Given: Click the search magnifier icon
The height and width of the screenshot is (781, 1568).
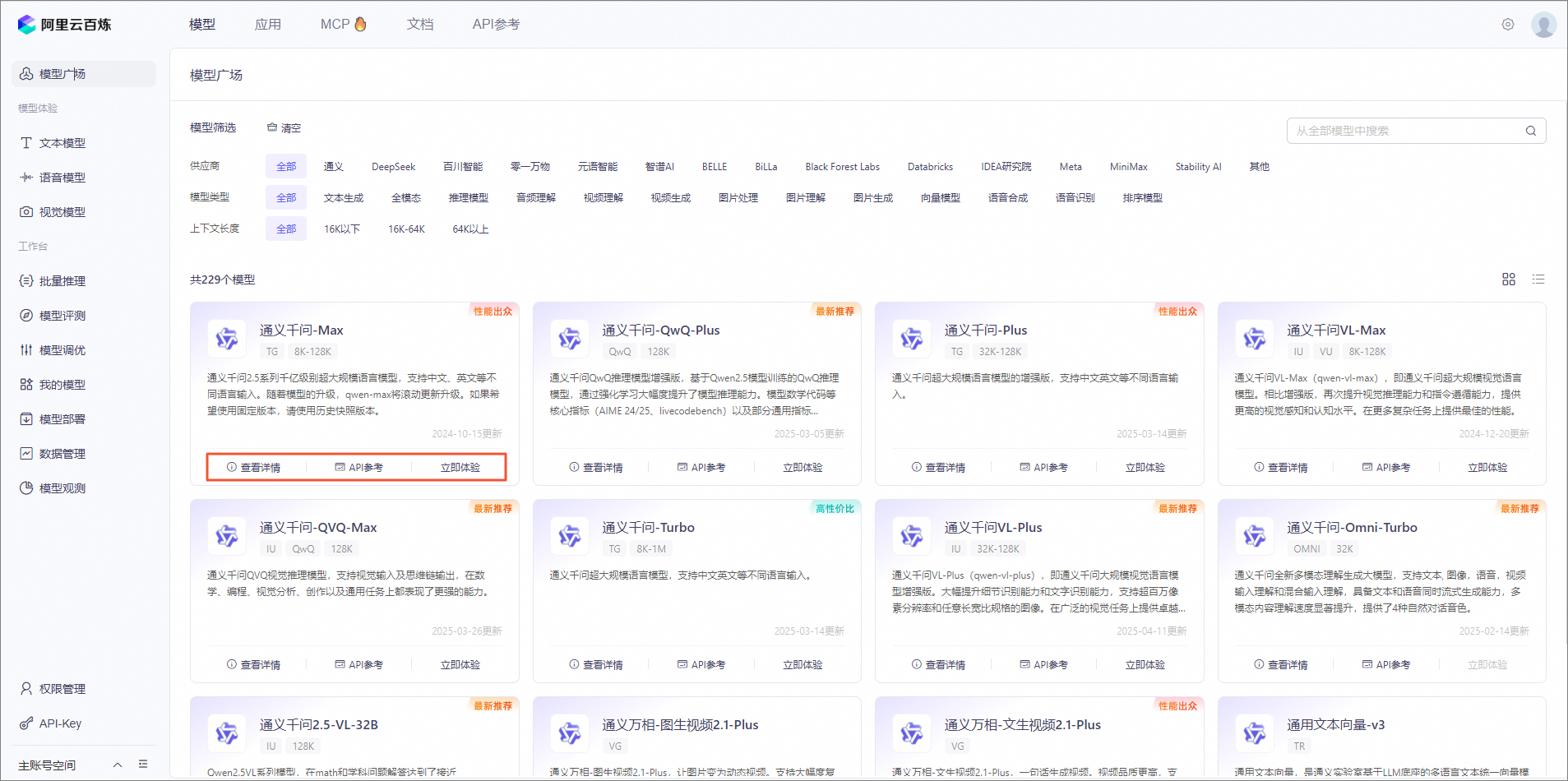Looking at the screenshot, I should coord(1530,131).
